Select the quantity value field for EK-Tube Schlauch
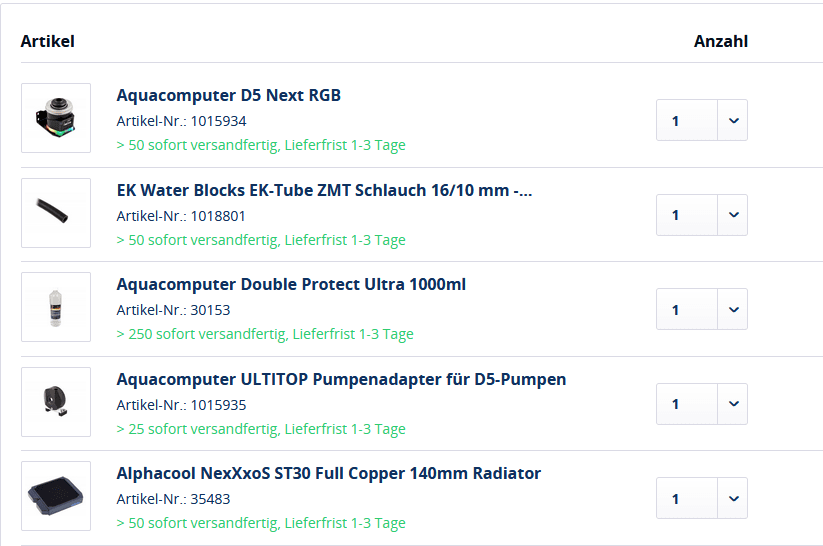823x546 pixels. (687, 215)
